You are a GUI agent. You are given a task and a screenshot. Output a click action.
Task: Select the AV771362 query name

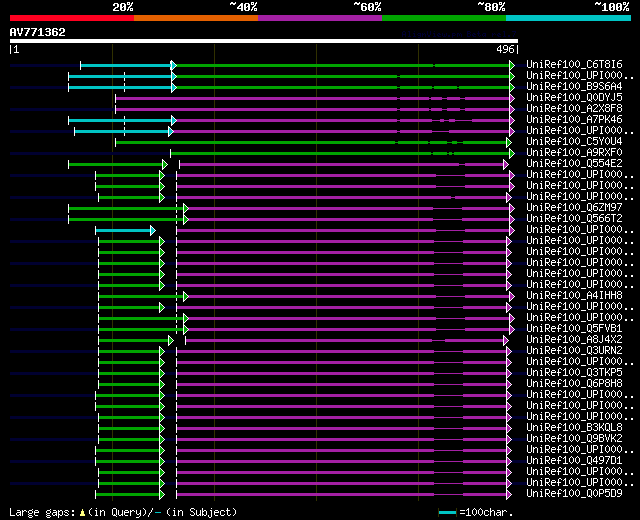coord(38,32)
